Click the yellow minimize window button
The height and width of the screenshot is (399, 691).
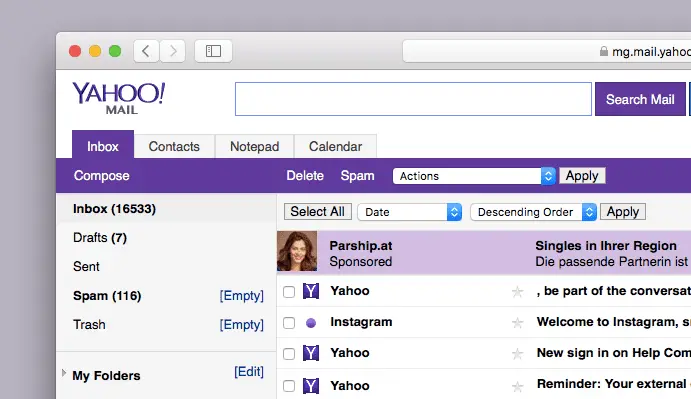click(95, 51)
